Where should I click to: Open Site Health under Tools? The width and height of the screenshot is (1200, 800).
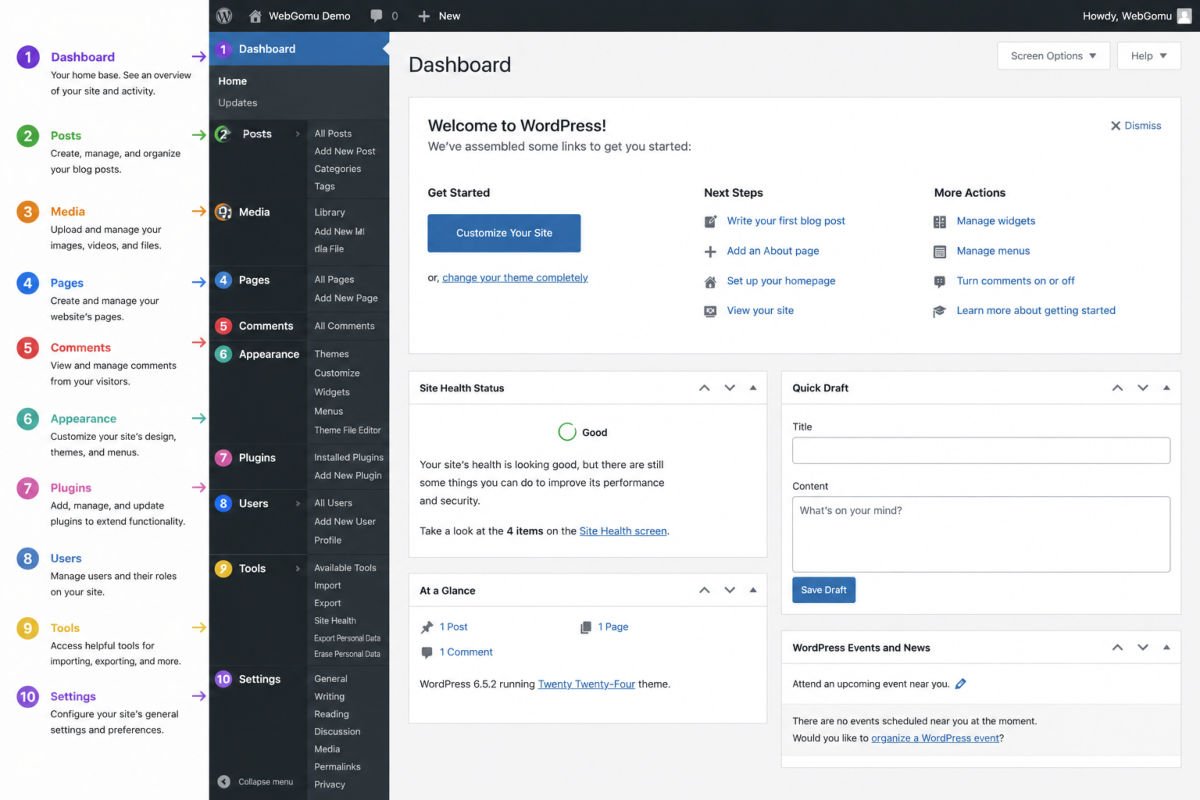coord(335,621)
